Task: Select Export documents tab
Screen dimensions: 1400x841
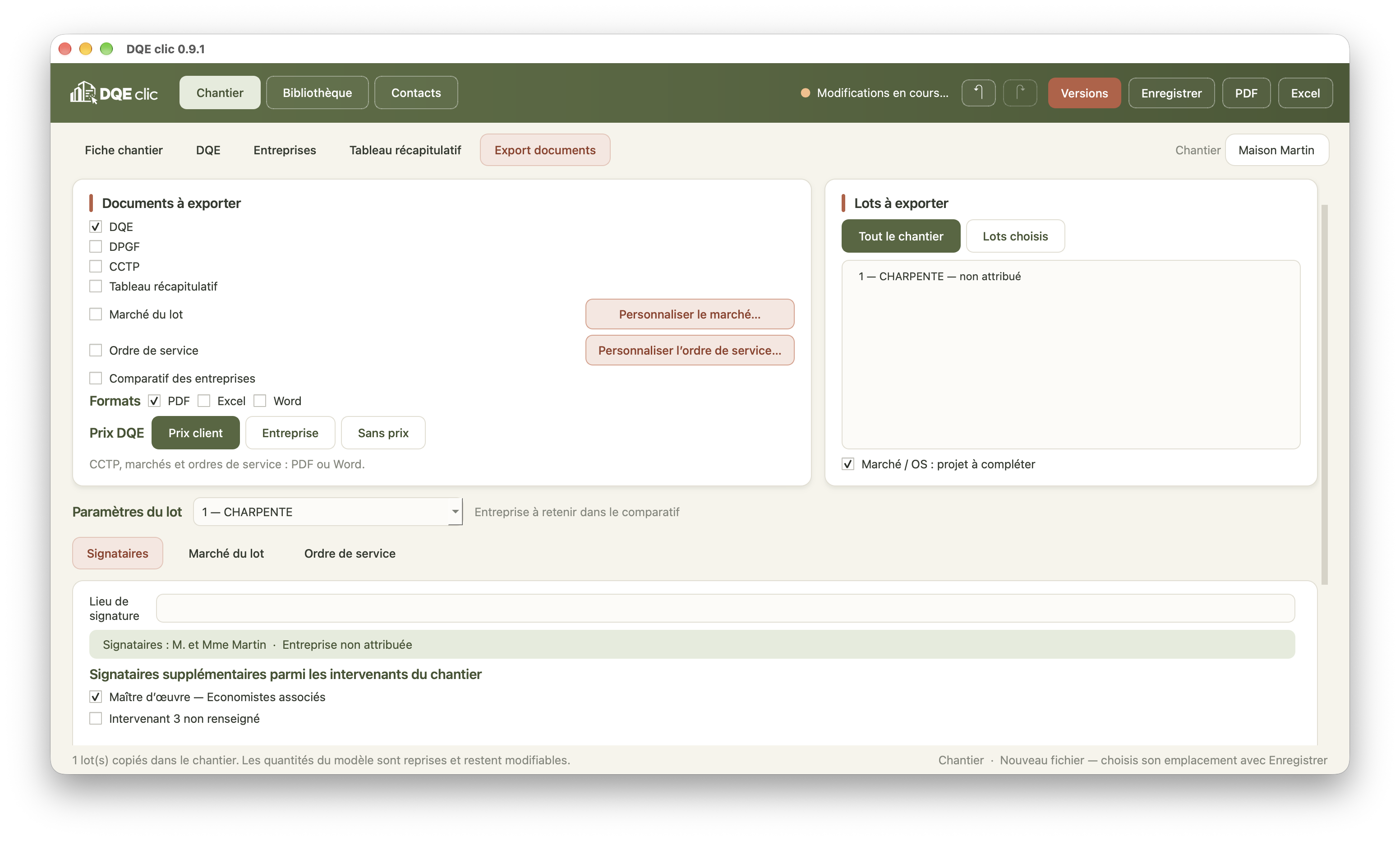Action: (x=545, y=150)
